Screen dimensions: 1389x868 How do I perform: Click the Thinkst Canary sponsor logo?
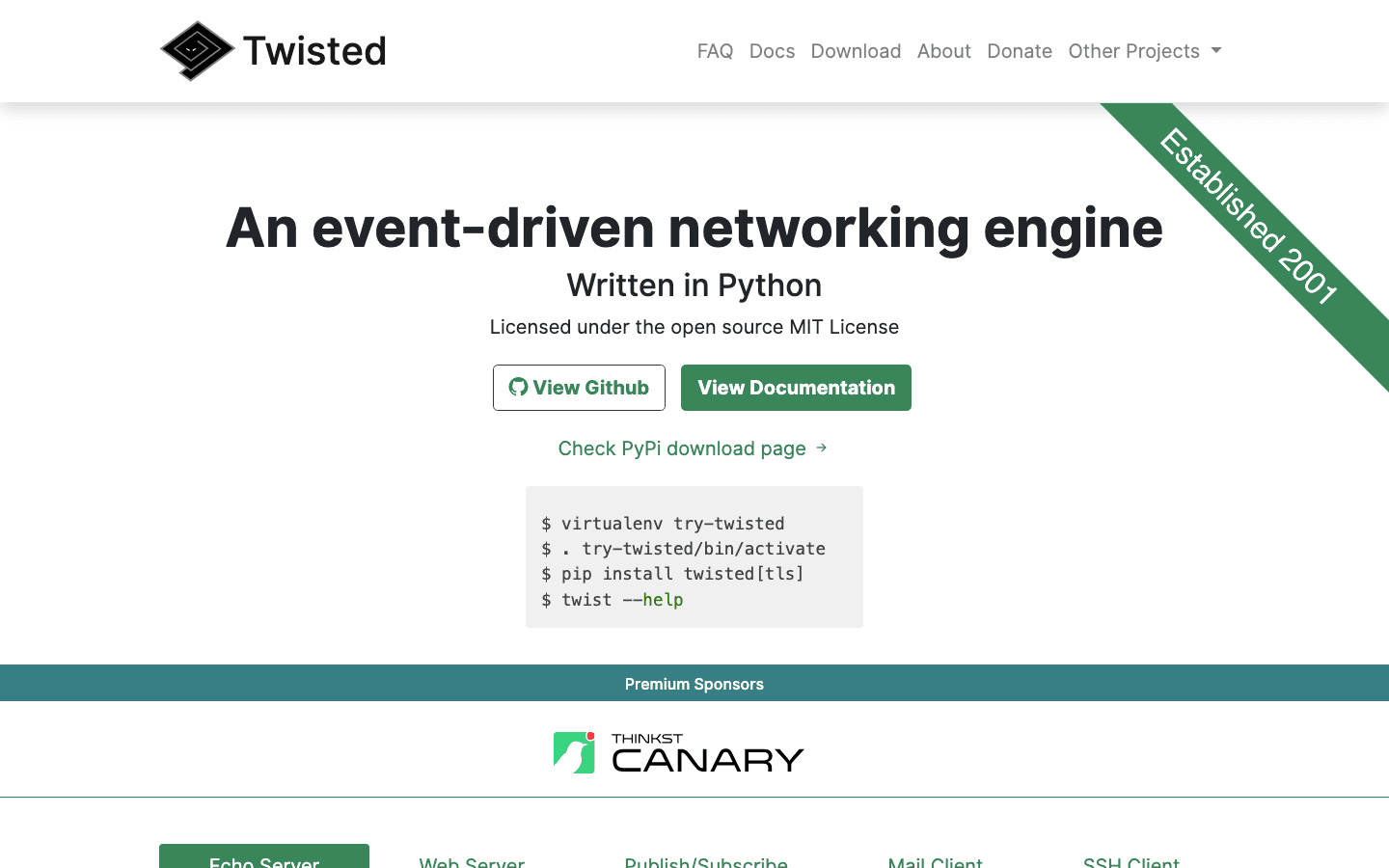[x=678, y=751]
